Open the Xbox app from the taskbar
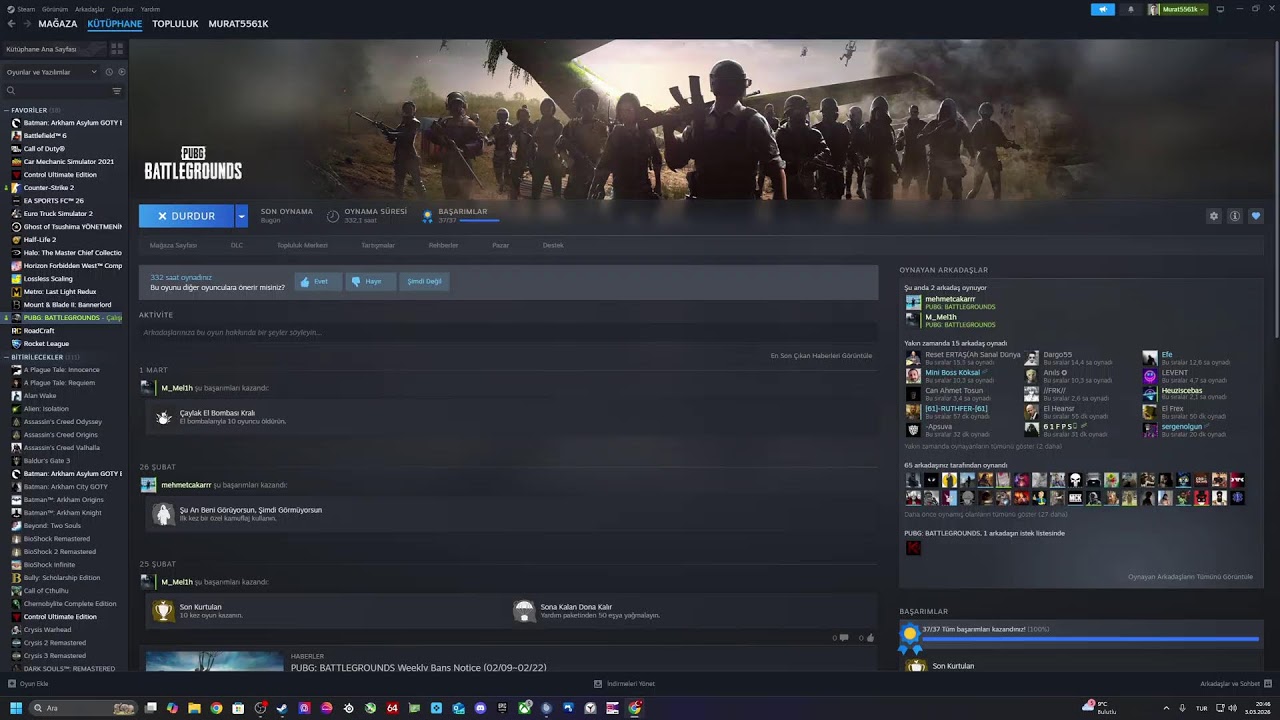Image resolution: width=1280 pixels, height=720 pixels. click(524, 708)
